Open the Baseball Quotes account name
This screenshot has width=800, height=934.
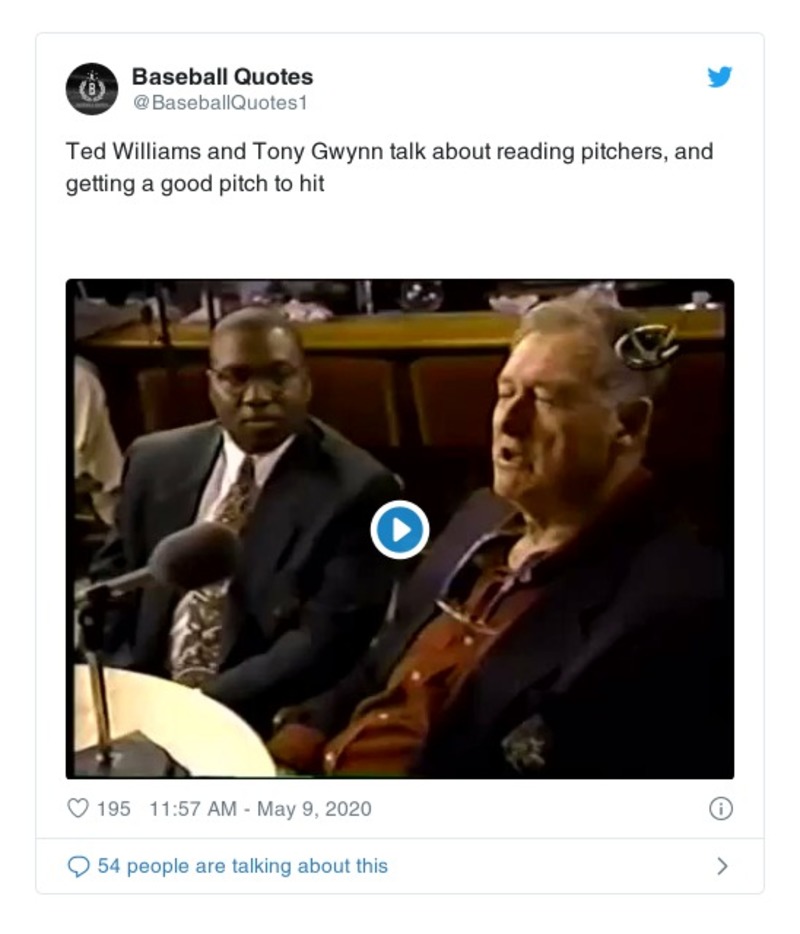(222, 77)
